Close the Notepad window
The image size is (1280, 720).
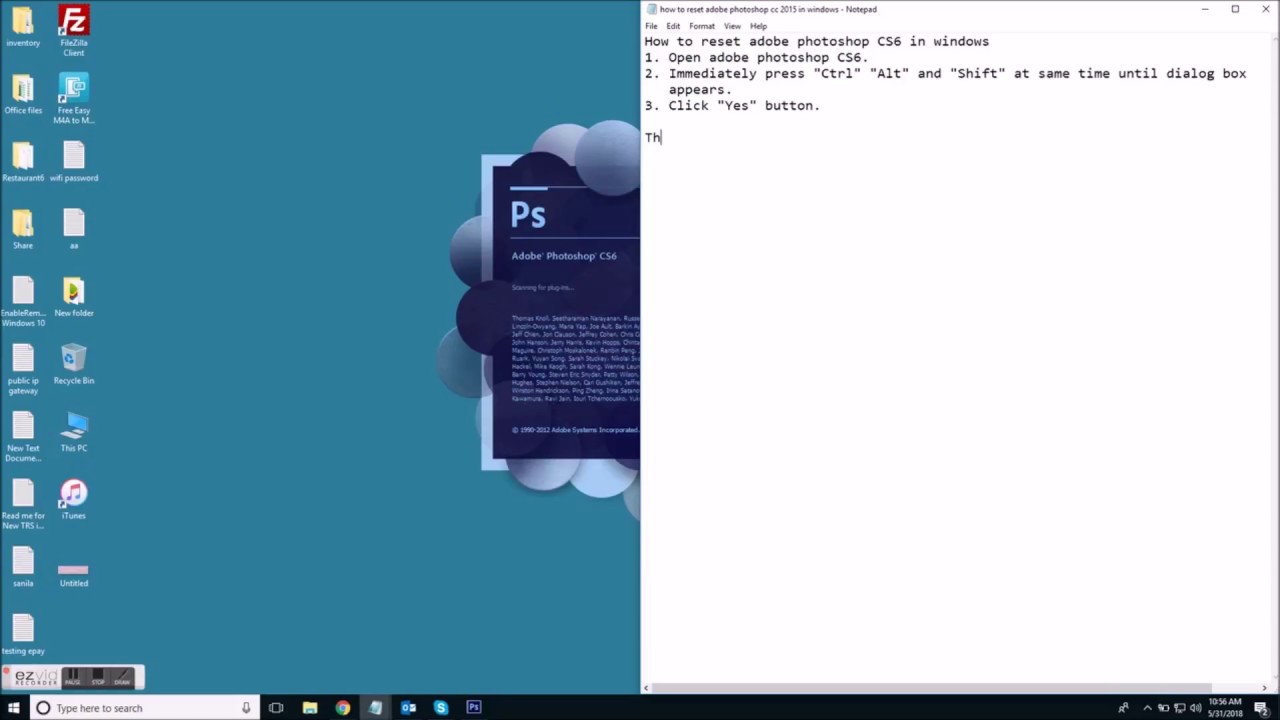(1265, 9)
